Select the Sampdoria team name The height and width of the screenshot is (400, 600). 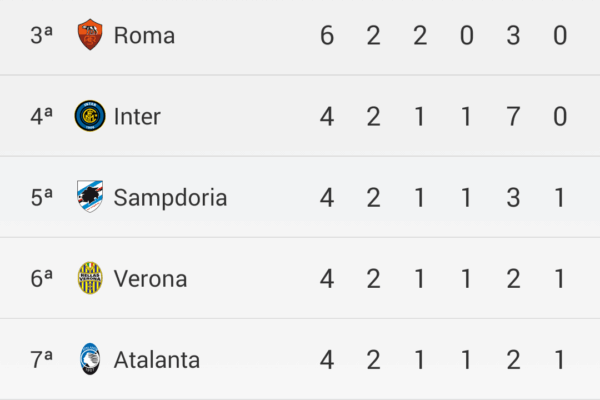tap(170, 198)
